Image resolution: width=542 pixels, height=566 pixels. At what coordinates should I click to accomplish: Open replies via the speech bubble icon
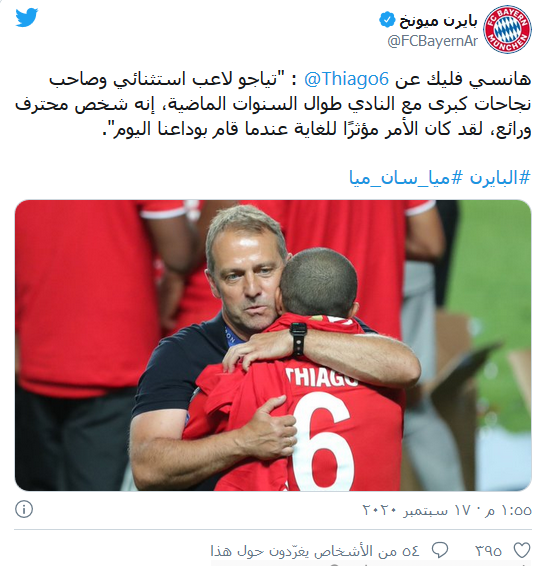tap(440, 550)
